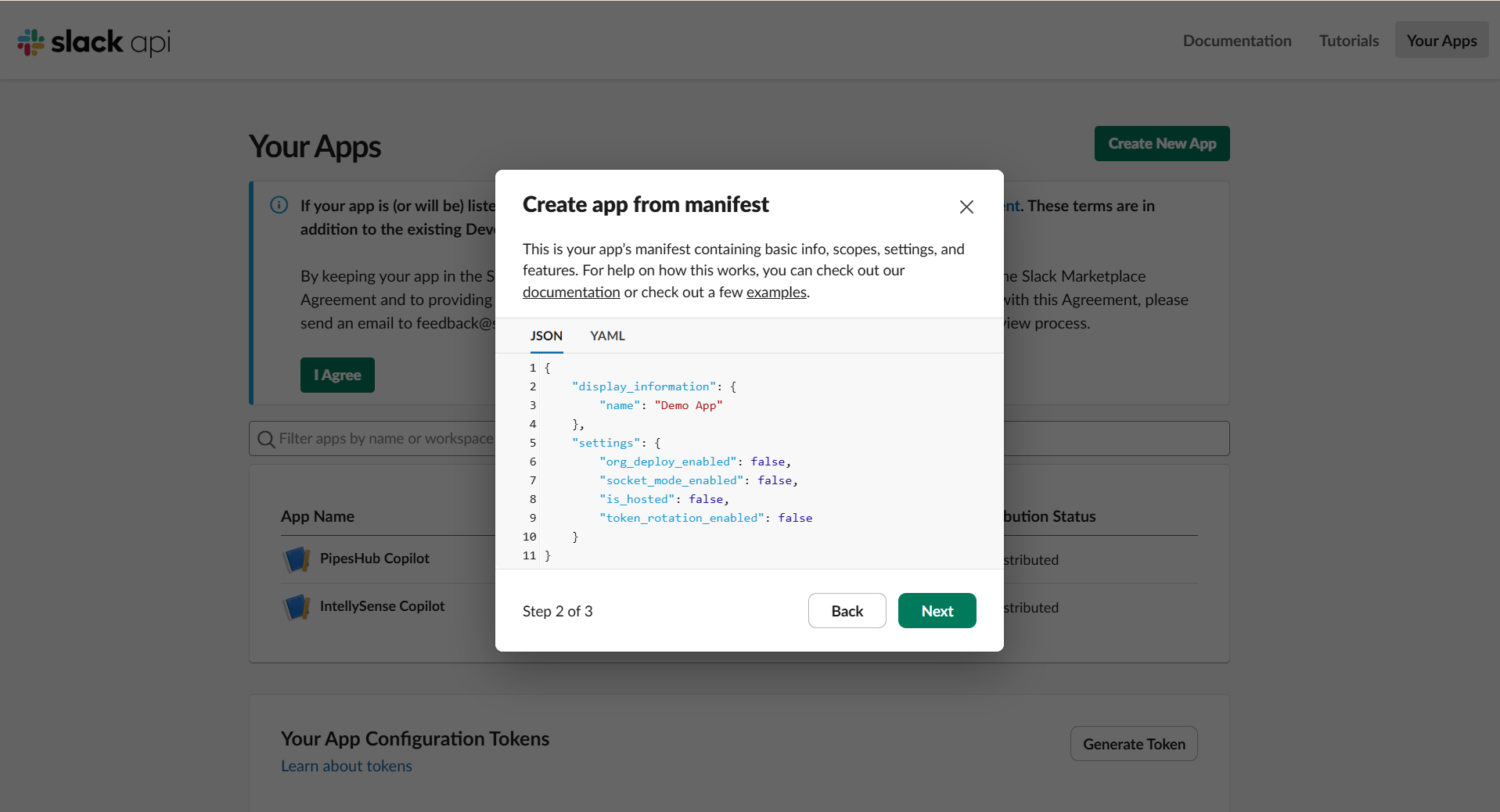Switch to the JSON tab

click(x=546, y=336)
